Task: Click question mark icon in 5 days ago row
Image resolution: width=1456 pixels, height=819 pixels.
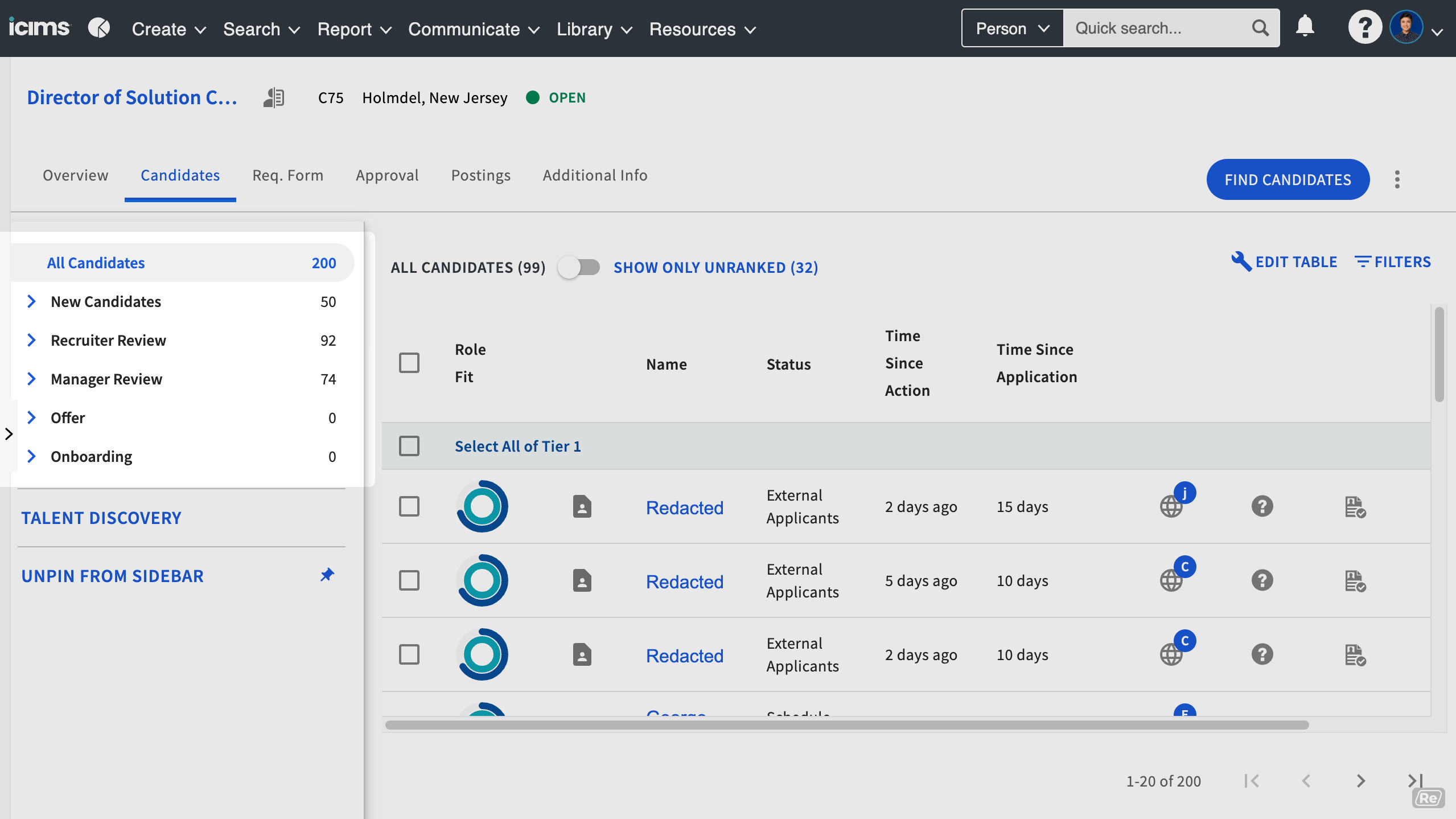Action: [x=1262, y=580]
